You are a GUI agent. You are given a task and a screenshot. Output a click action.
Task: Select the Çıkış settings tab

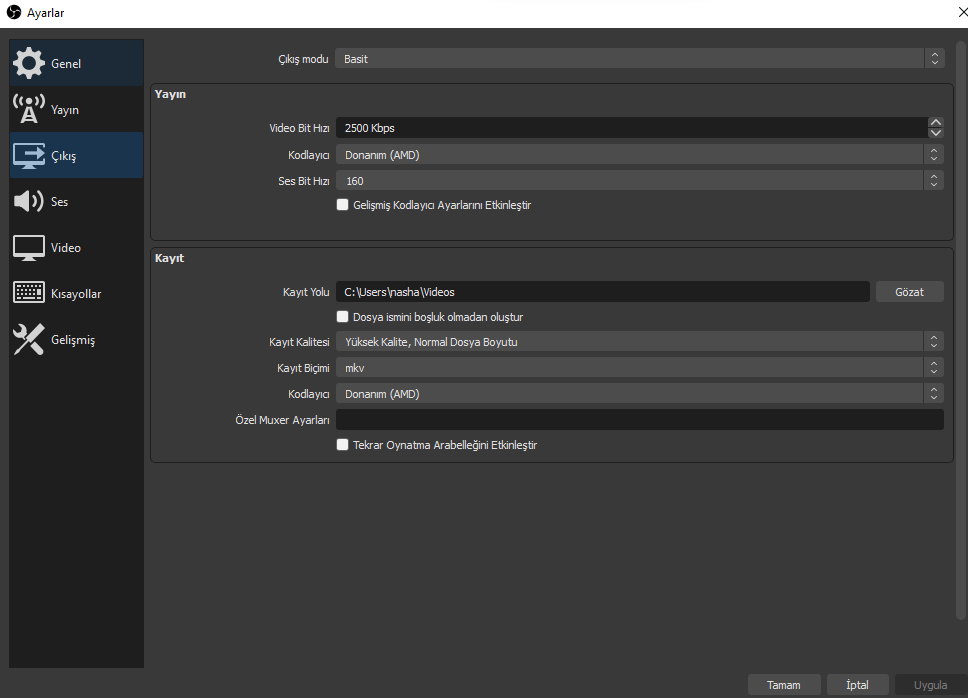coord(77,156)
